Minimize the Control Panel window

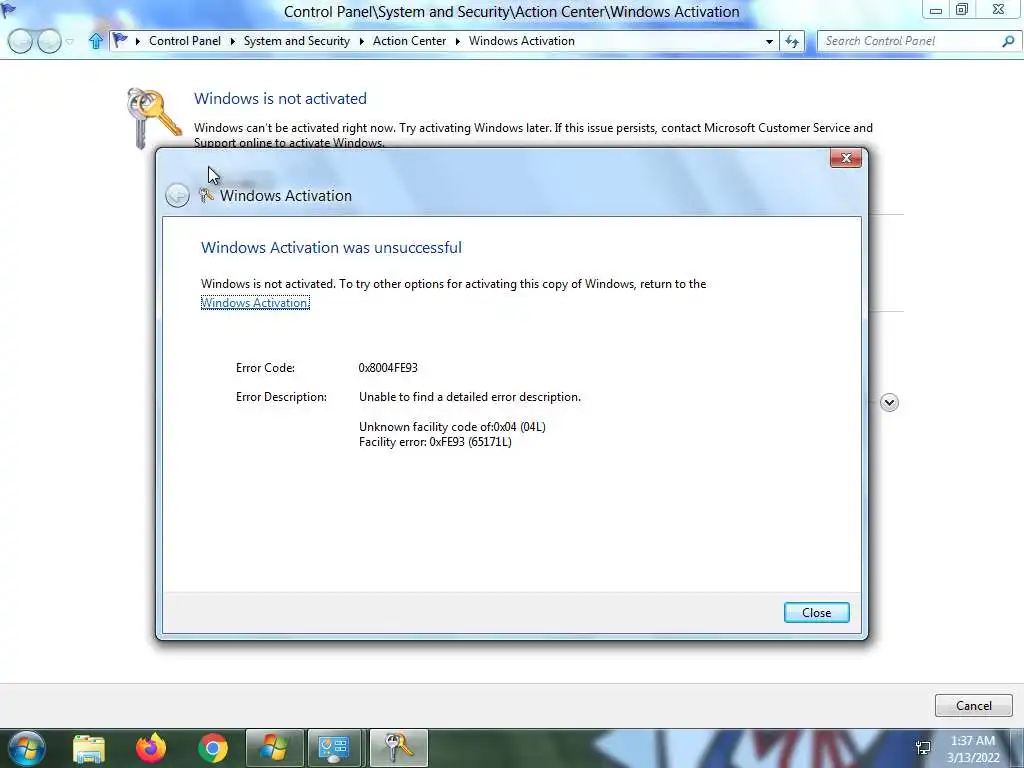click(935, 10)
